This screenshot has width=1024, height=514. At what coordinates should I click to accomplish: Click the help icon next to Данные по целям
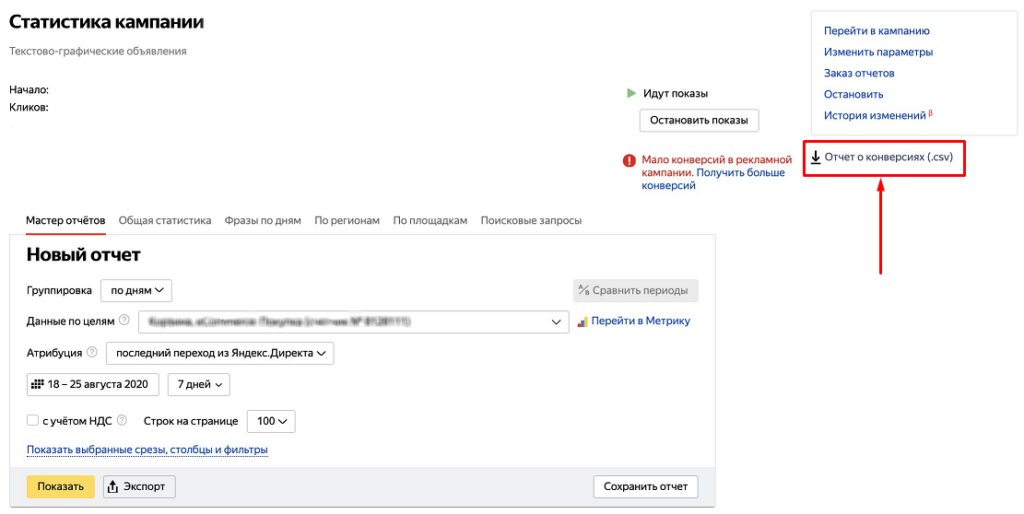pyautogui.click(x=124, y=321)
